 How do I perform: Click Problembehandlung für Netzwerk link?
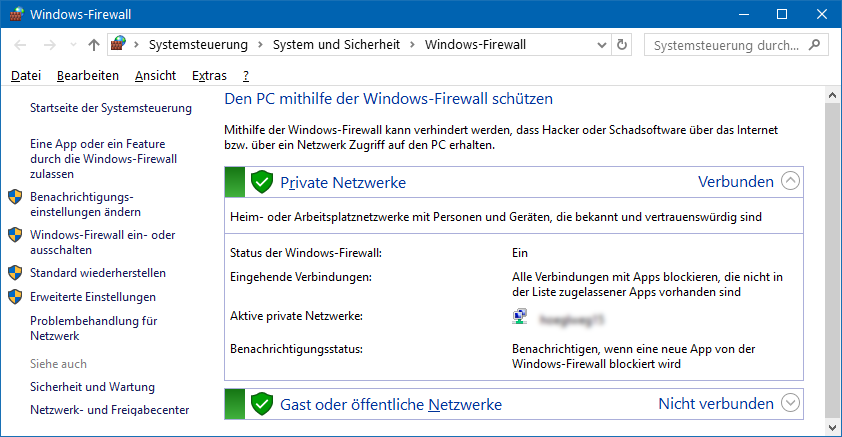(x=94, y=329)
